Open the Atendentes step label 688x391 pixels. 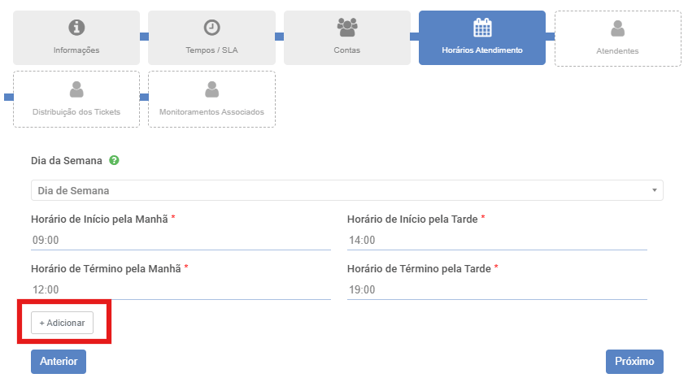(x=617, y=51)
